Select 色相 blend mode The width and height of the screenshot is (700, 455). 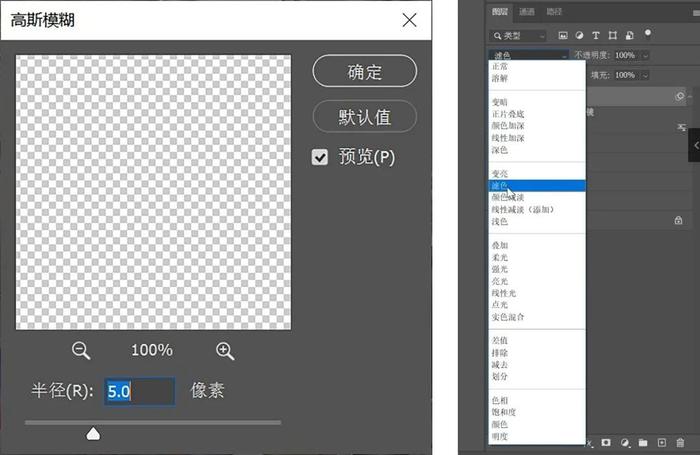pos(500,401)
